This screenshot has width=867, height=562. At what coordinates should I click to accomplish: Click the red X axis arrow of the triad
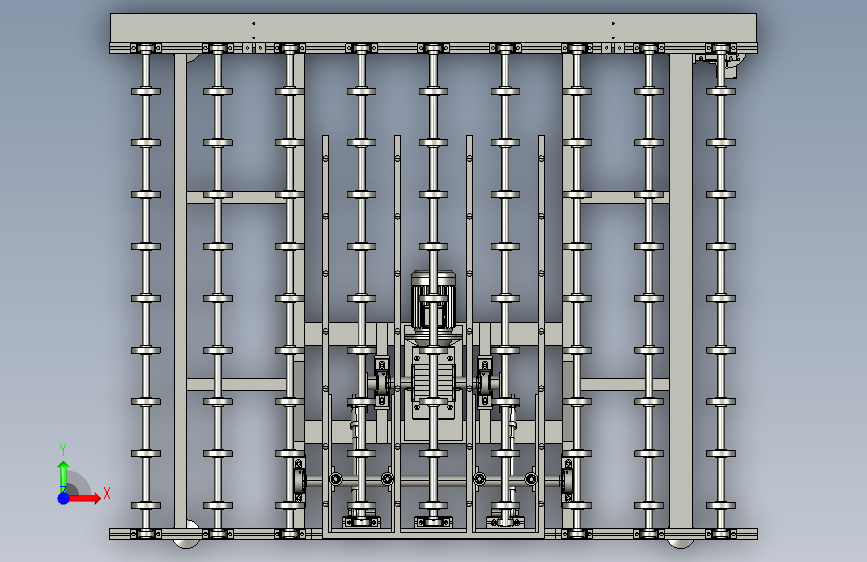(84, 498)
